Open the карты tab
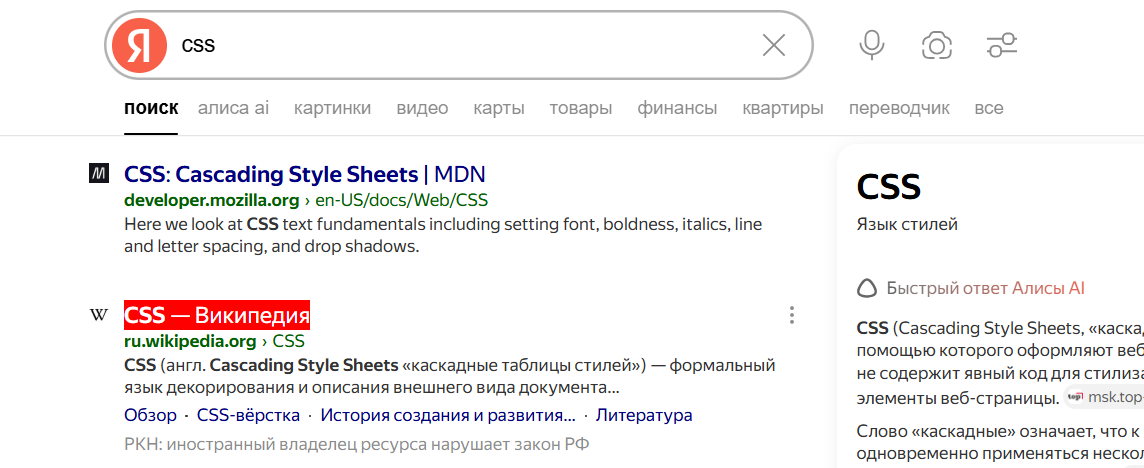The width and height of the screenshot is (1144, 468). tap(499, 109)
